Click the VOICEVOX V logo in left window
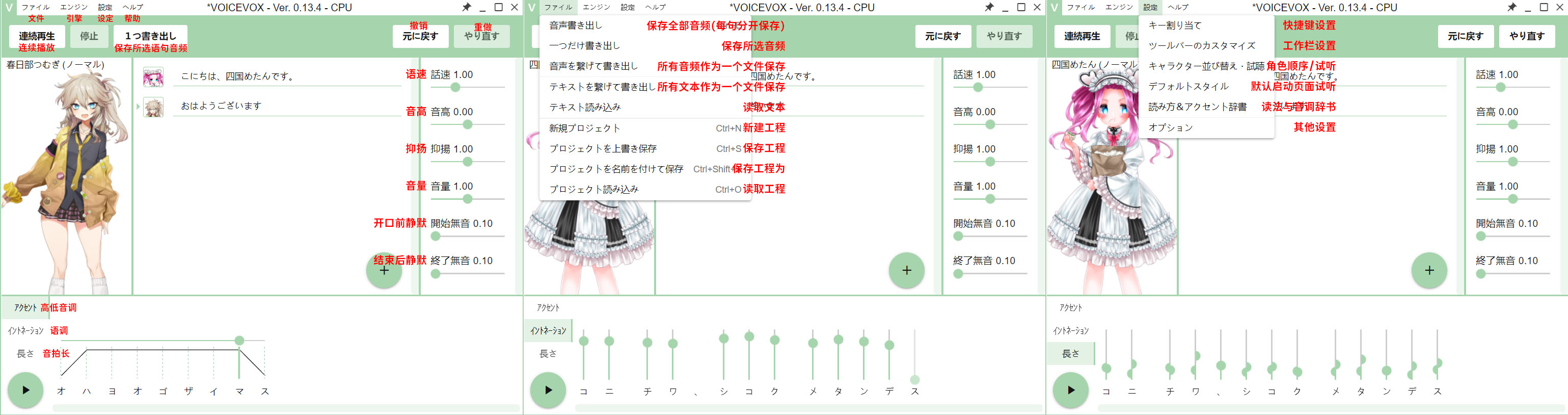The image size is (1568, 415). (9, 7)
